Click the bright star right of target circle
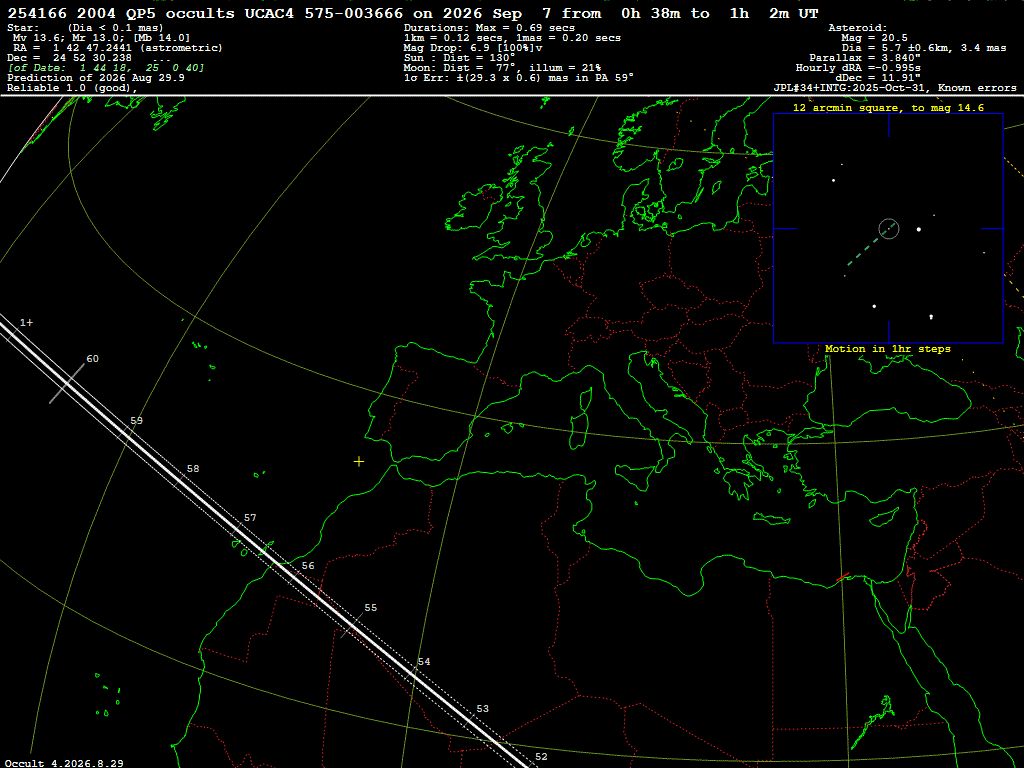Image resolution: width=1024 pixels, height=768 pixels. pos(919,229)
